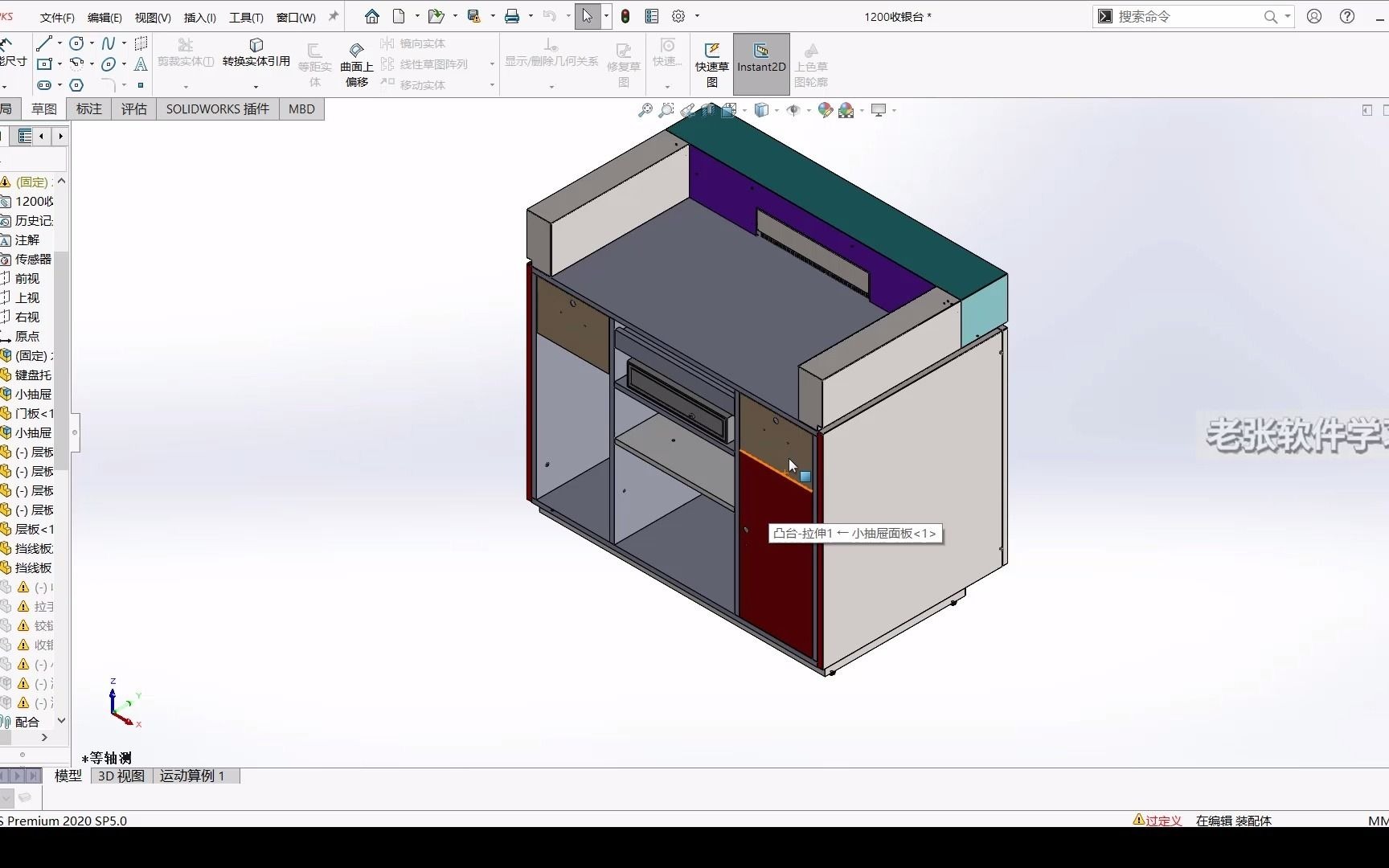Screen dimensions: 1389x868
Task: Open the 插入 menu
Action: tap(199, 16)
